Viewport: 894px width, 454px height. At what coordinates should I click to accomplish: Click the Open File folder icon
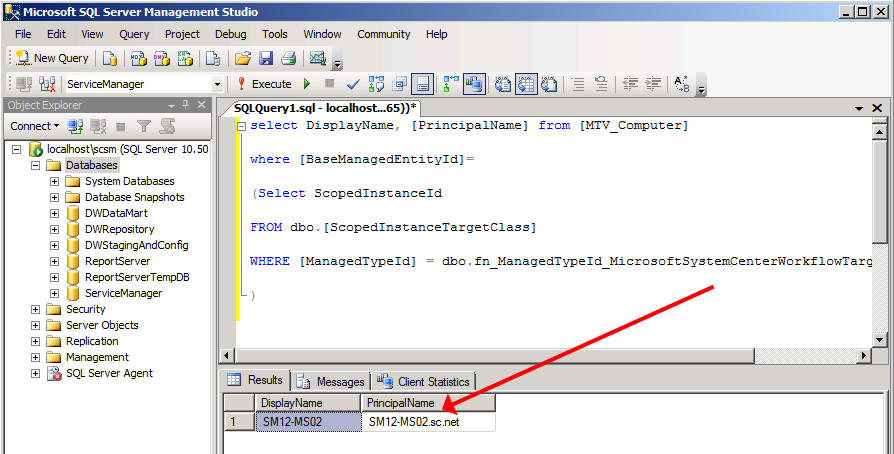pyautogui.click(x=242, y=59)
